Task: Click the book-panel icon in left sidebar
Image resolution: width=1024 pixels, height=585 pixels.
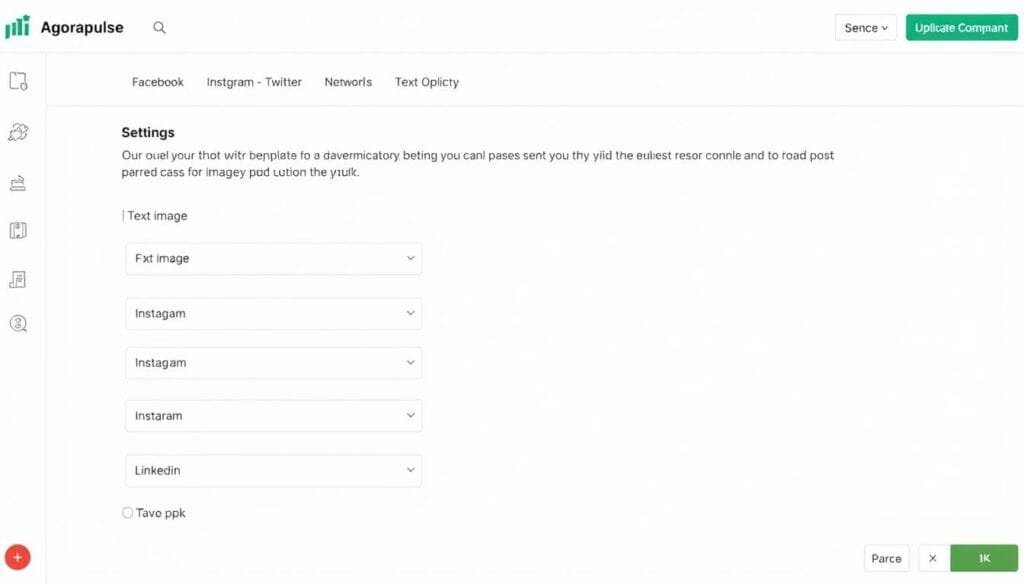Action: (18, 231)
